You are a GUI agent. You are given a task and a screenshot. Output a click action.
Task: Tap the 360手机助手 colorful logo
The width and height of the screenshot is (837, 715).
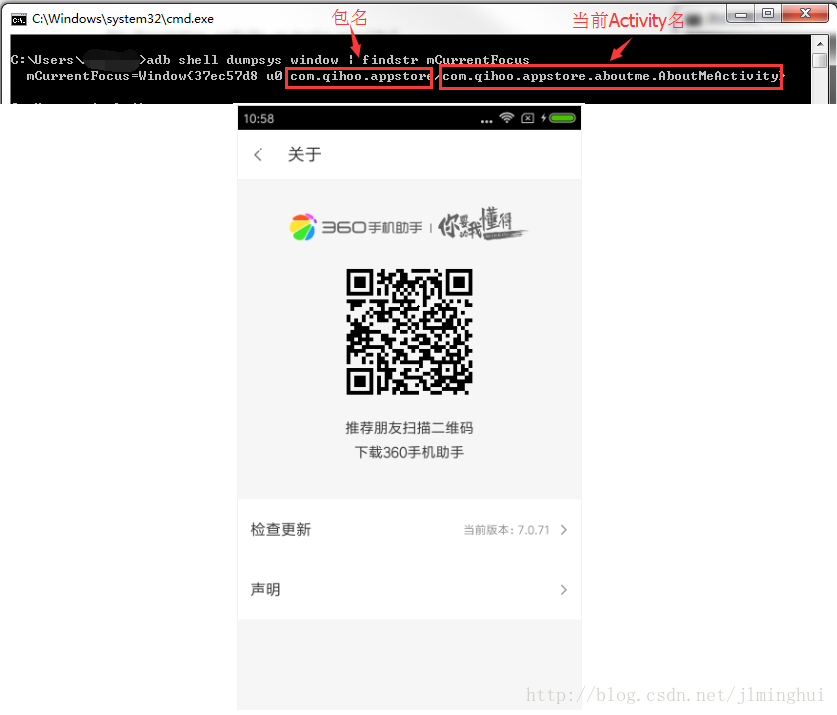tap(303, 227)
